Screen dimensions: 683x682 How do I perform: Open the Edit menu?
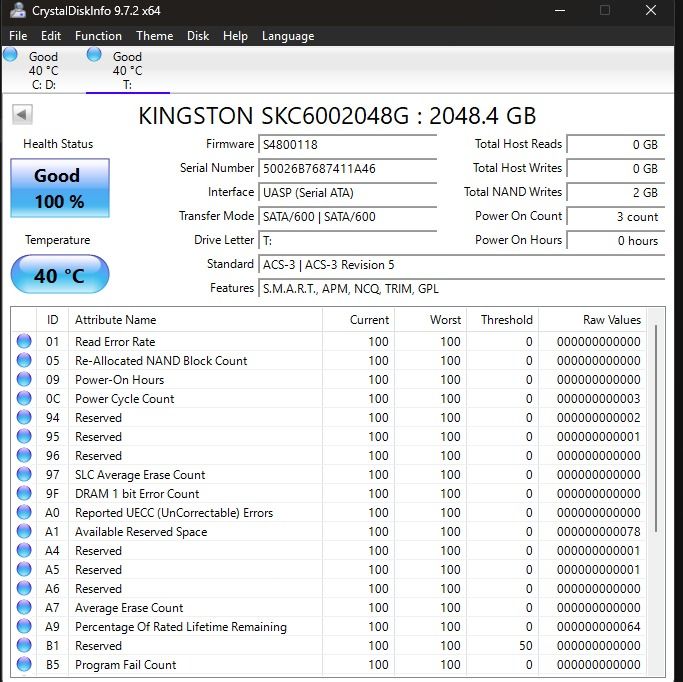click(51, 36)
